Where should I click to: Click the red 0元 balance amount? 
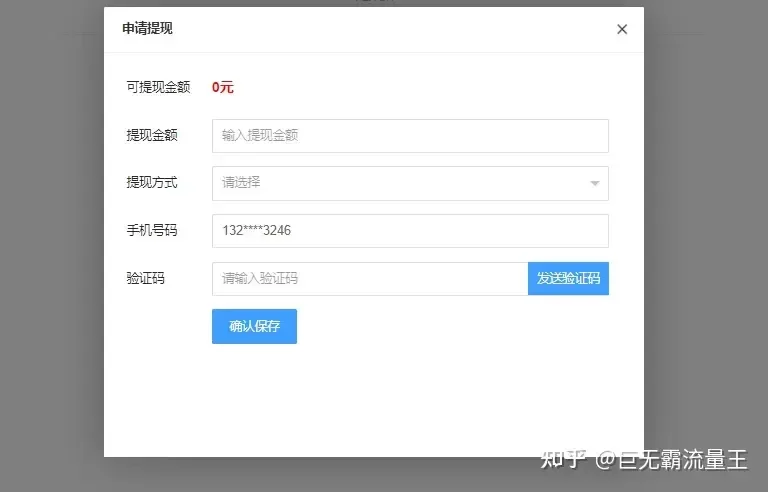pos(222,87)
